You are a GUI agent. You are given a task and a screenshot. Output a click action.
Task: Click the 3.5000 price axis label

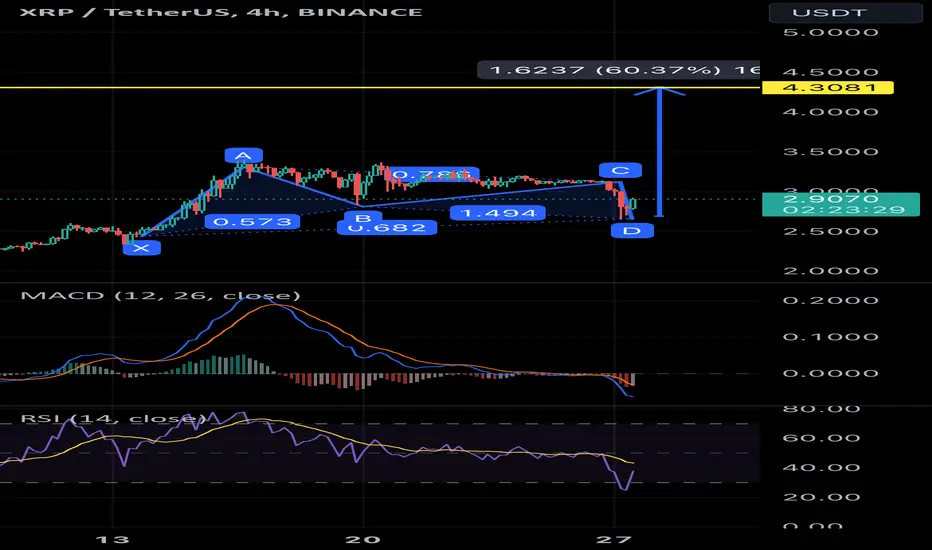point(830,152)
